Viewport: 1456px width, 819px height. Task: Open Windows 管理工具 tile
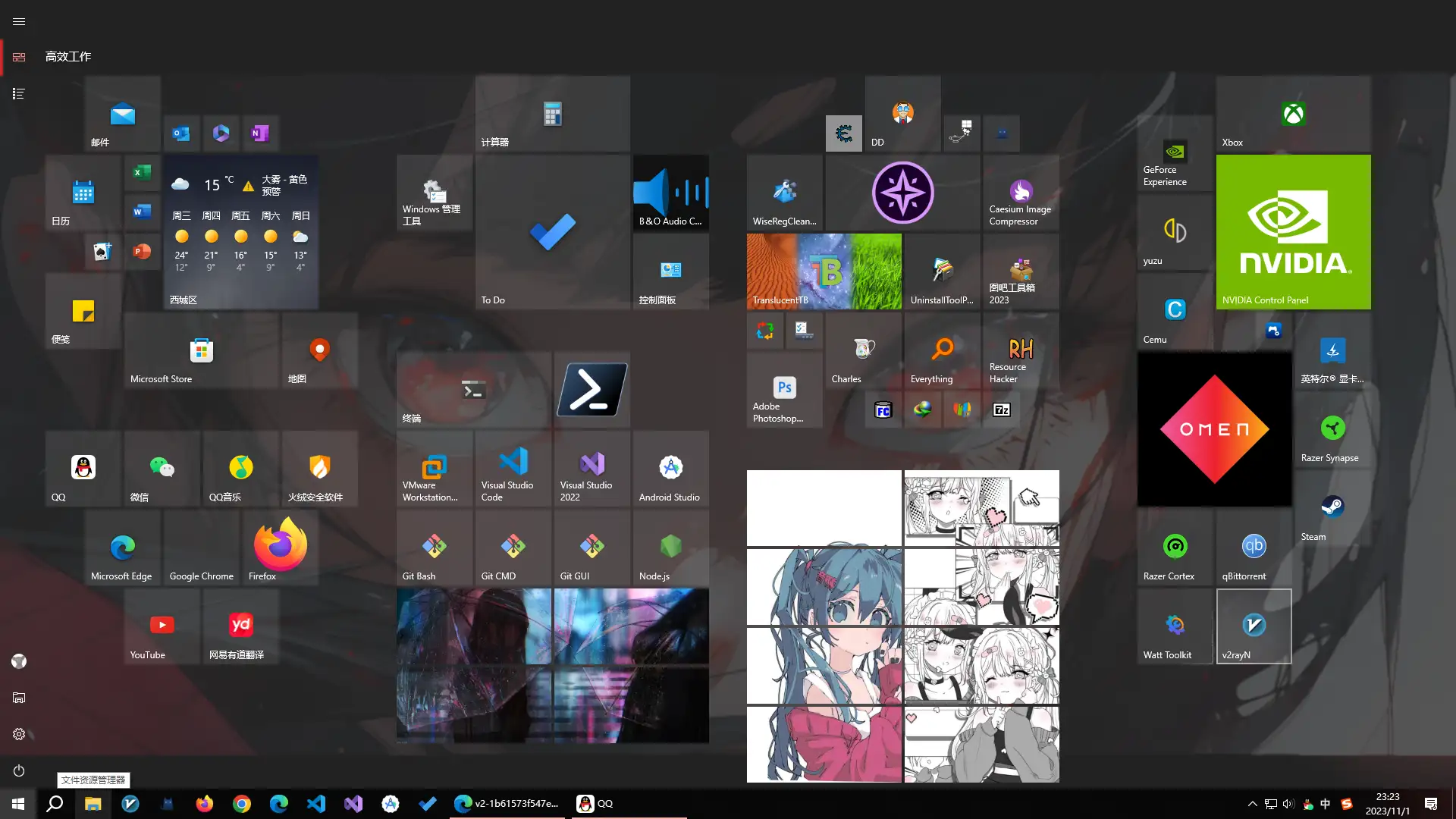pyautogui.click(x=434, y=193)
